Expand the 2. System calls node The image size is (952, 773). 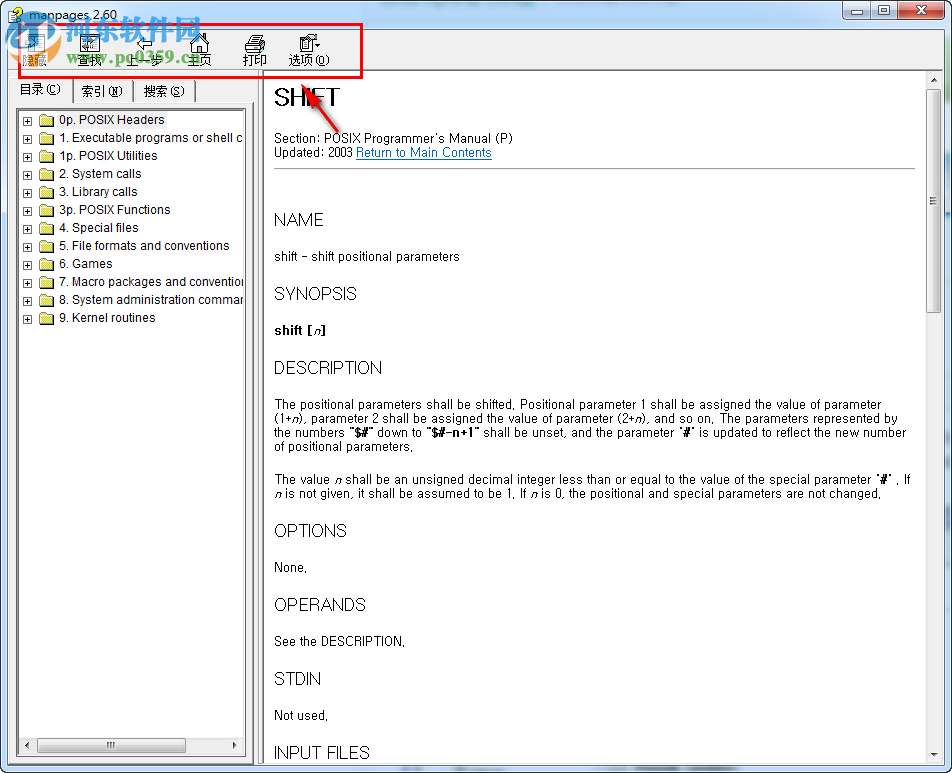pos(27,175)
